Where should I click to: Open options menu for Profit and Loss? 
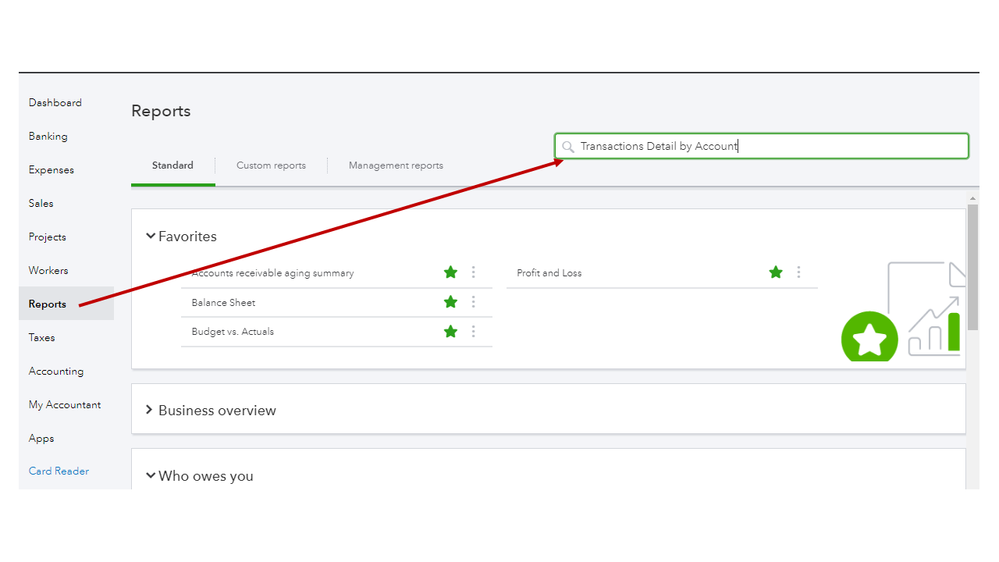tap(798, 272)
